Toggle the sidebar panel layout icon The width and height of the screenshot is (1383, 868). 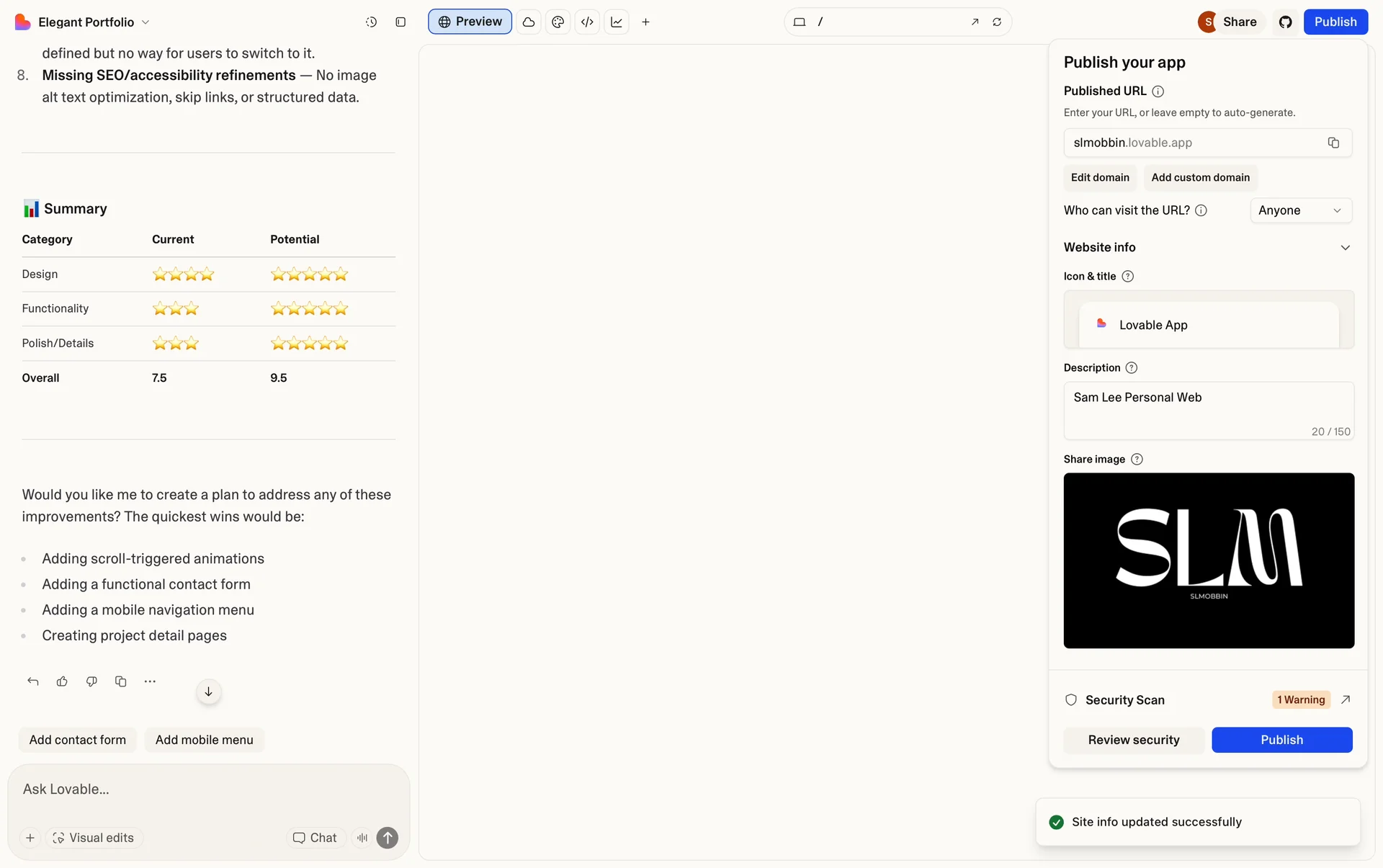click(400, 22)
